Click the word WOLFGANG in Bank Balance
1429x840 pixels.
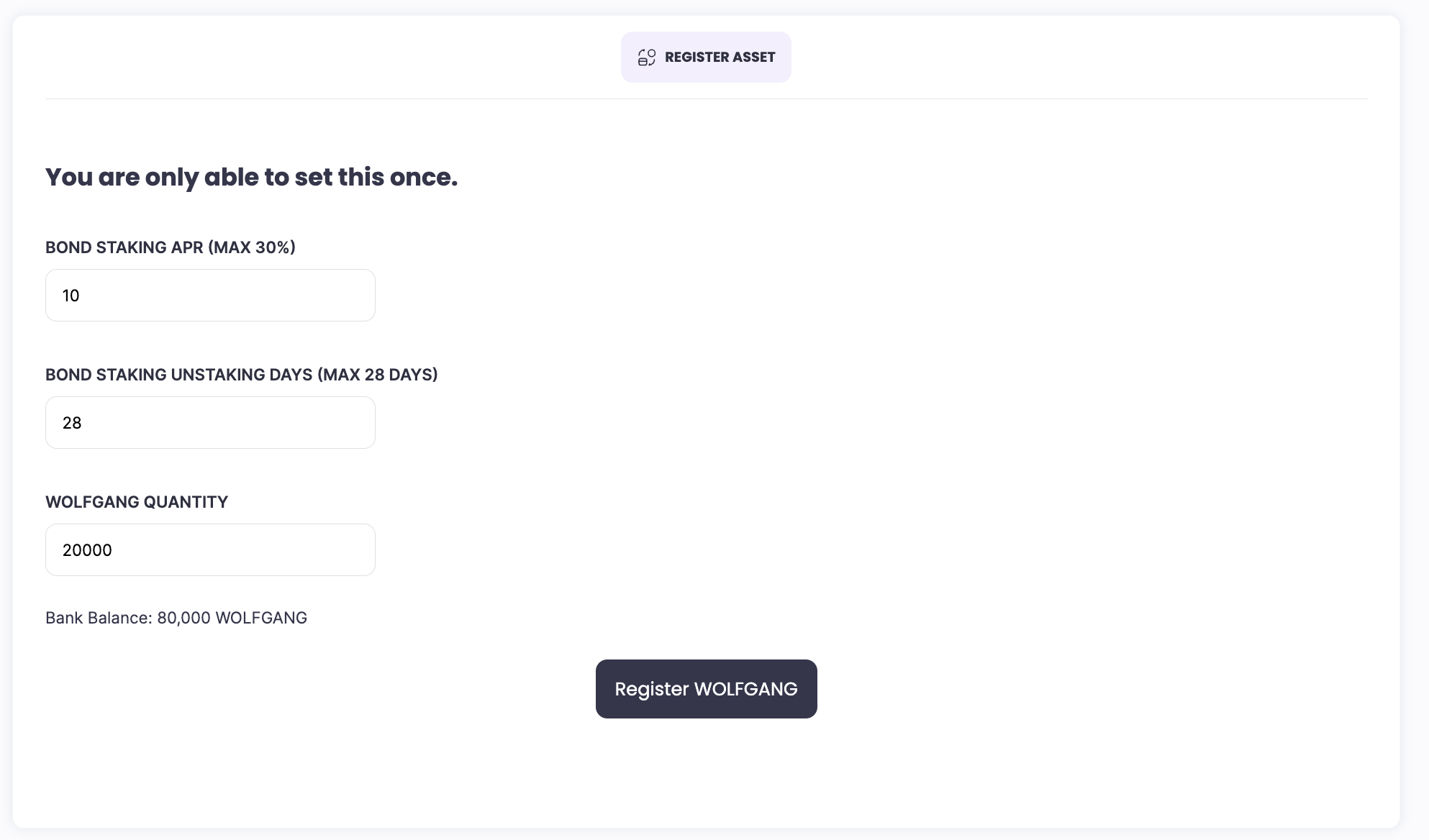coord(261,618)
